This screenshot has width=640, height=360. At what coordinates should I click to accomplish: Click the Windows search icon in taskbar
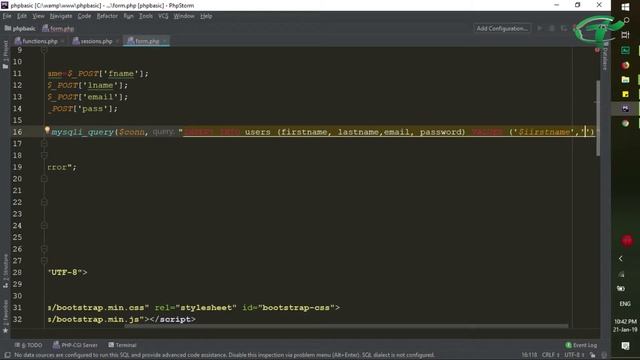626,20
